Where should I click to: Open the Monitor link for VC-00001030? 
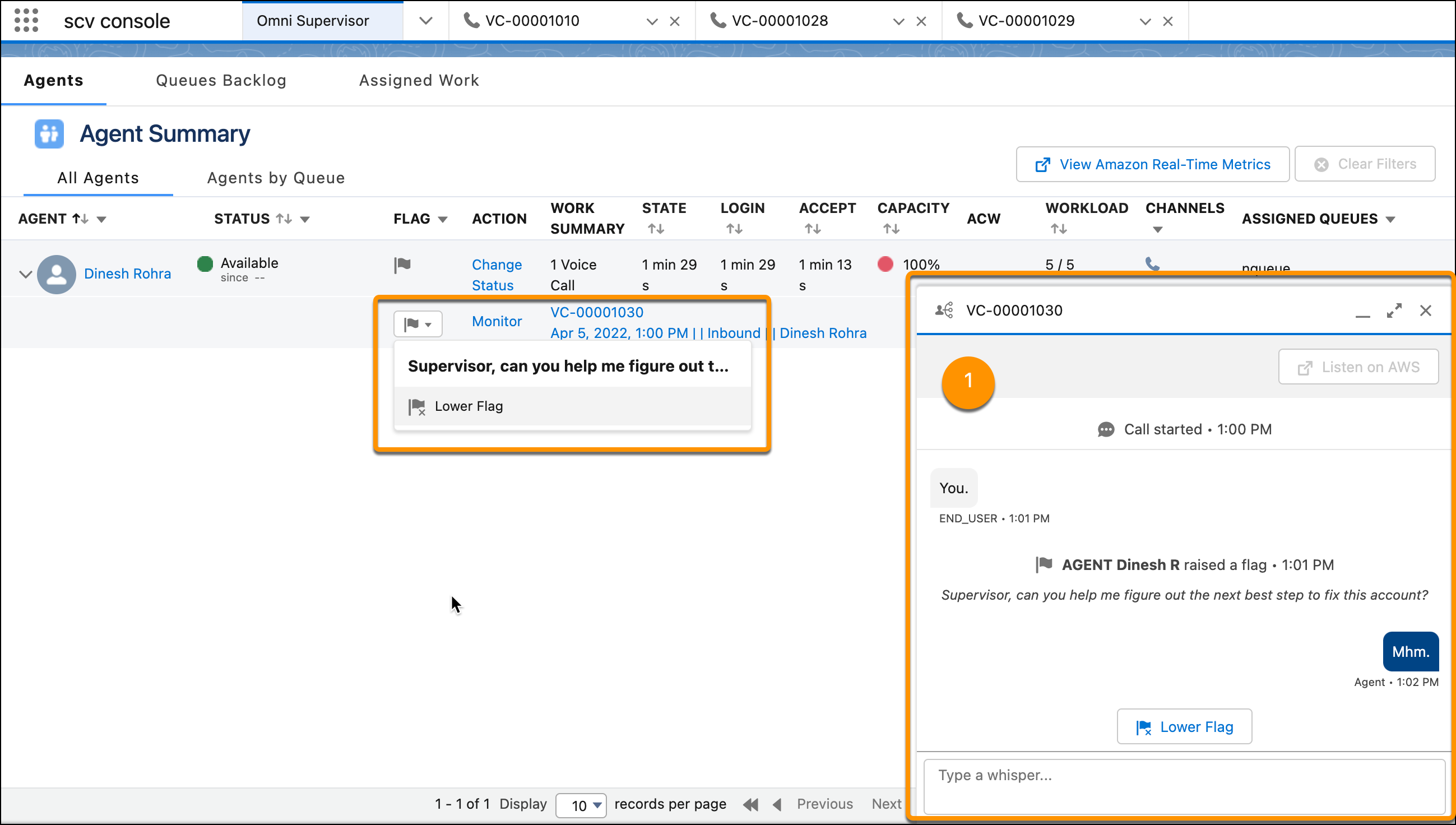[497, 321]
